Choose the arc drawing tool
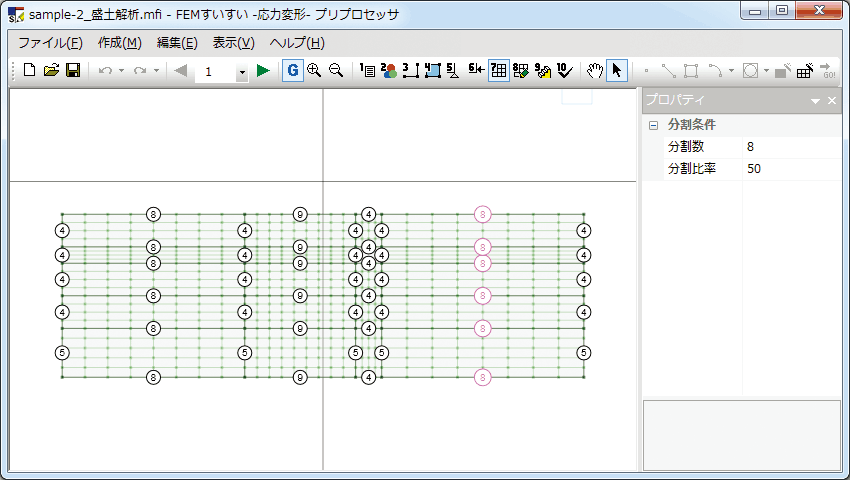The height and width of the screenshot is (480, 850). tap(715, 71)
